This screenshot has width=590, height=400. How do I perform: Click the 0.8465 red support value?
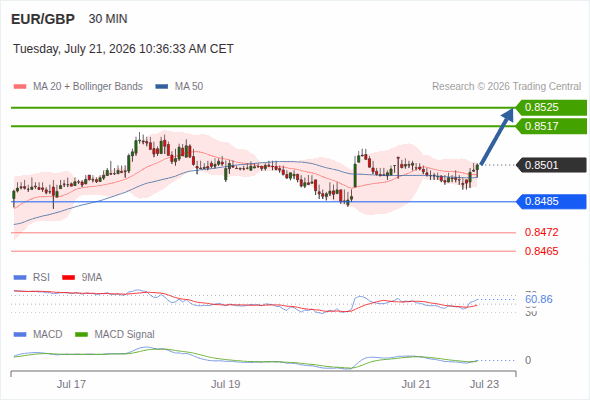coord(541,251)
